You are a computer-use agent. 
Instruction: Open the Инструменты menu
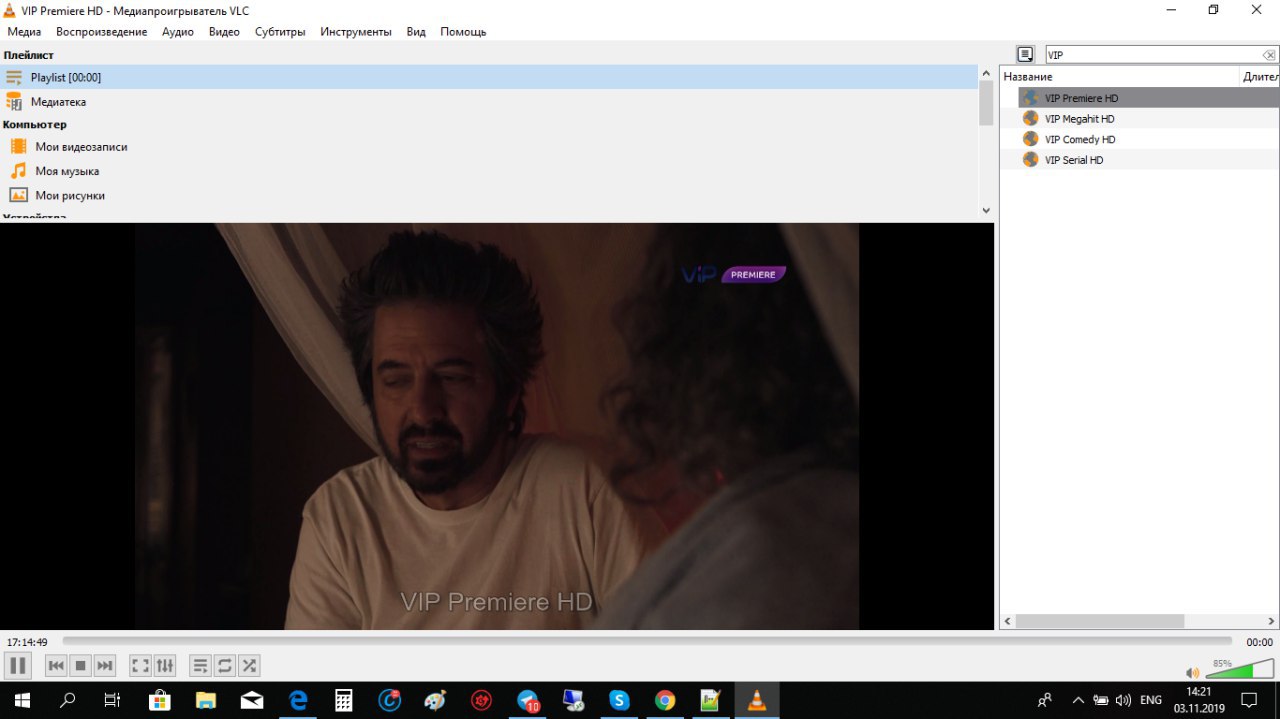356,32
